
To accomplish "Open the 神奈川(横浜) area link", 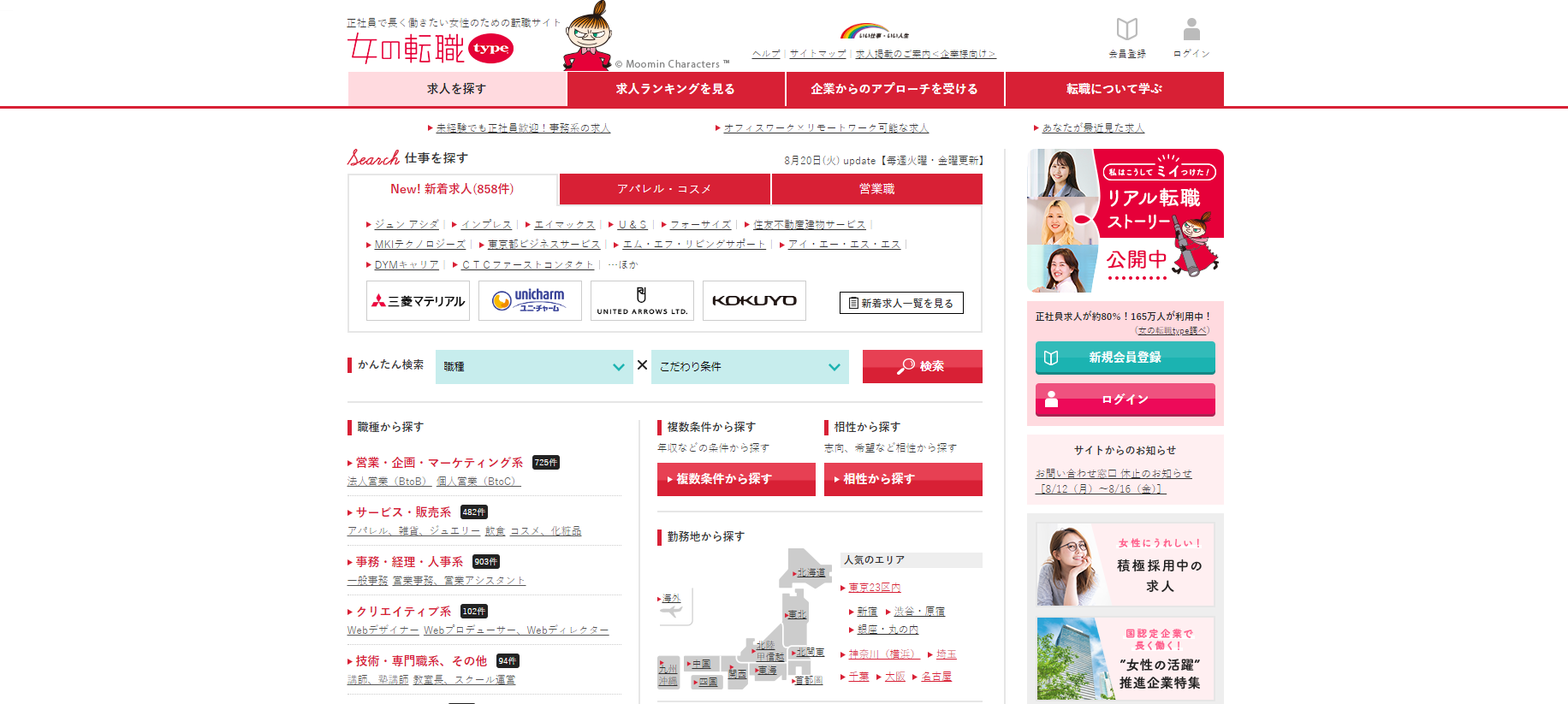I will [x=884, y=654].
